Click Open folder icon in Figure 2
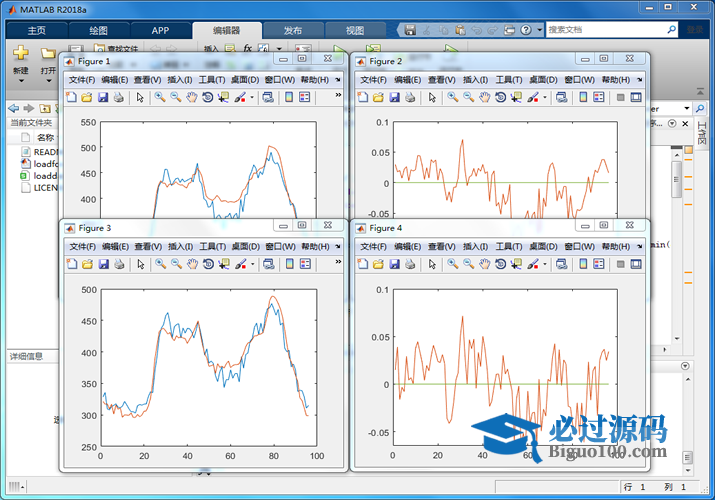Screen dimensions: 715x500 coord(378,97)
